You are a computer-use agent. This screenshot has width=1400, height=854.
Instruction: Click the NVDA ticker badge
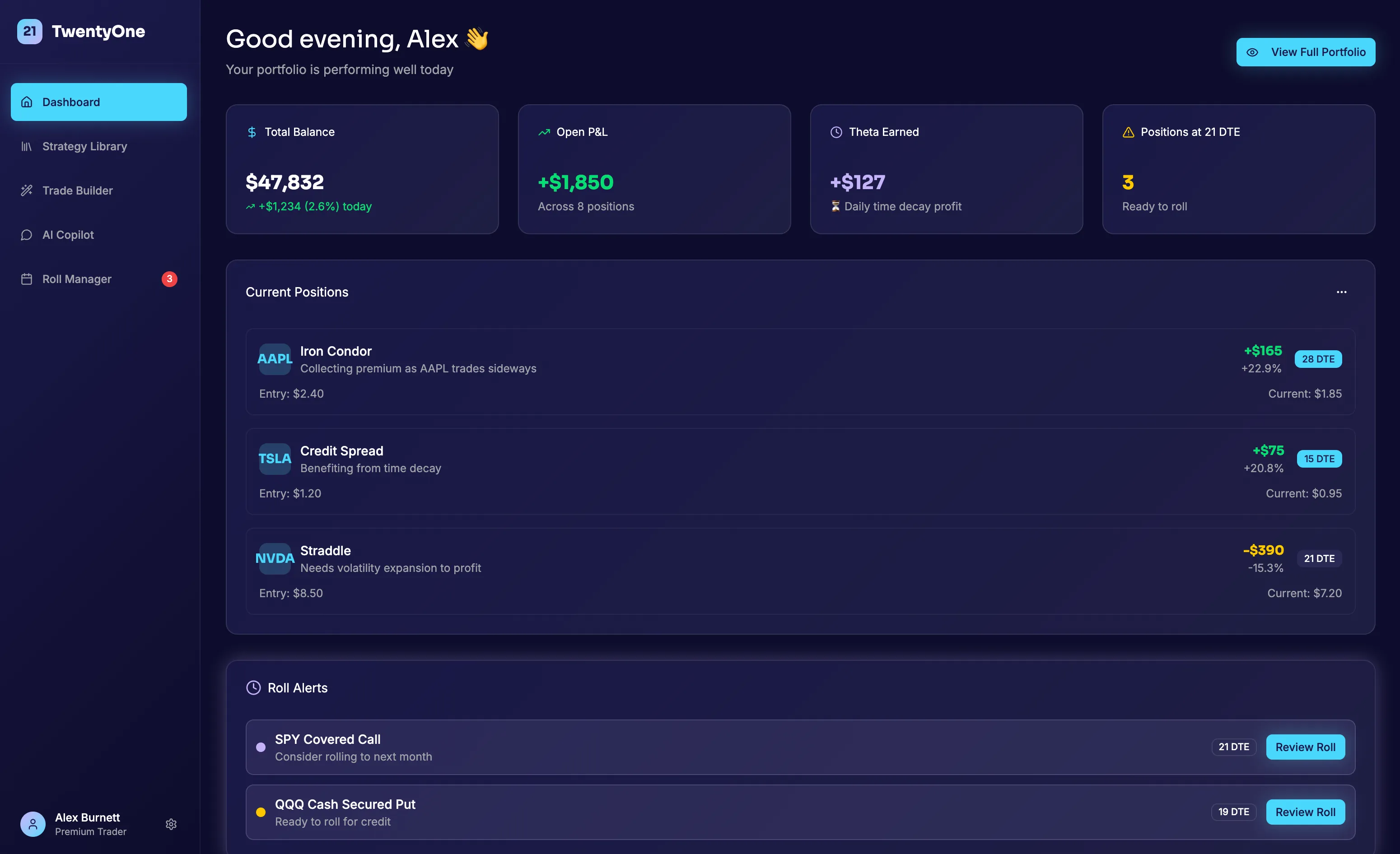[275, 558]
